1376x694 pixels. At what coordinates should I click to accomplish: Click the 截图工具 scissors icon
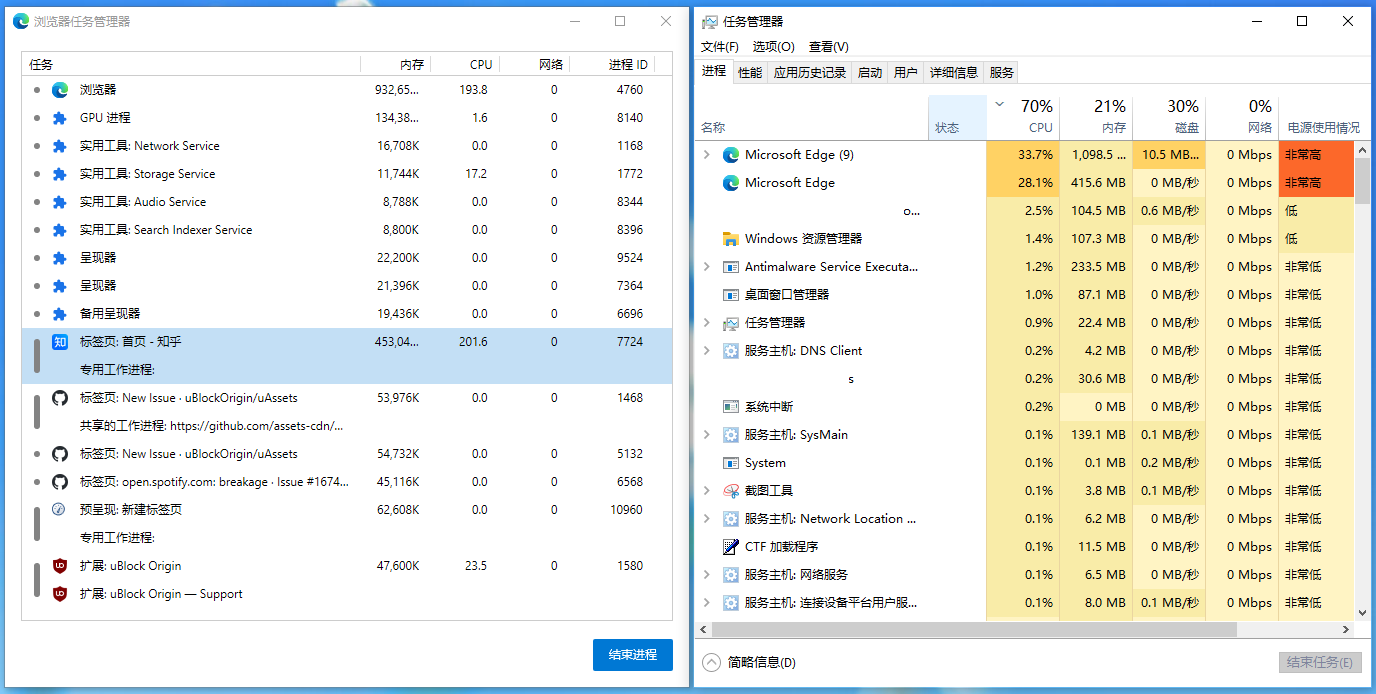729,490
